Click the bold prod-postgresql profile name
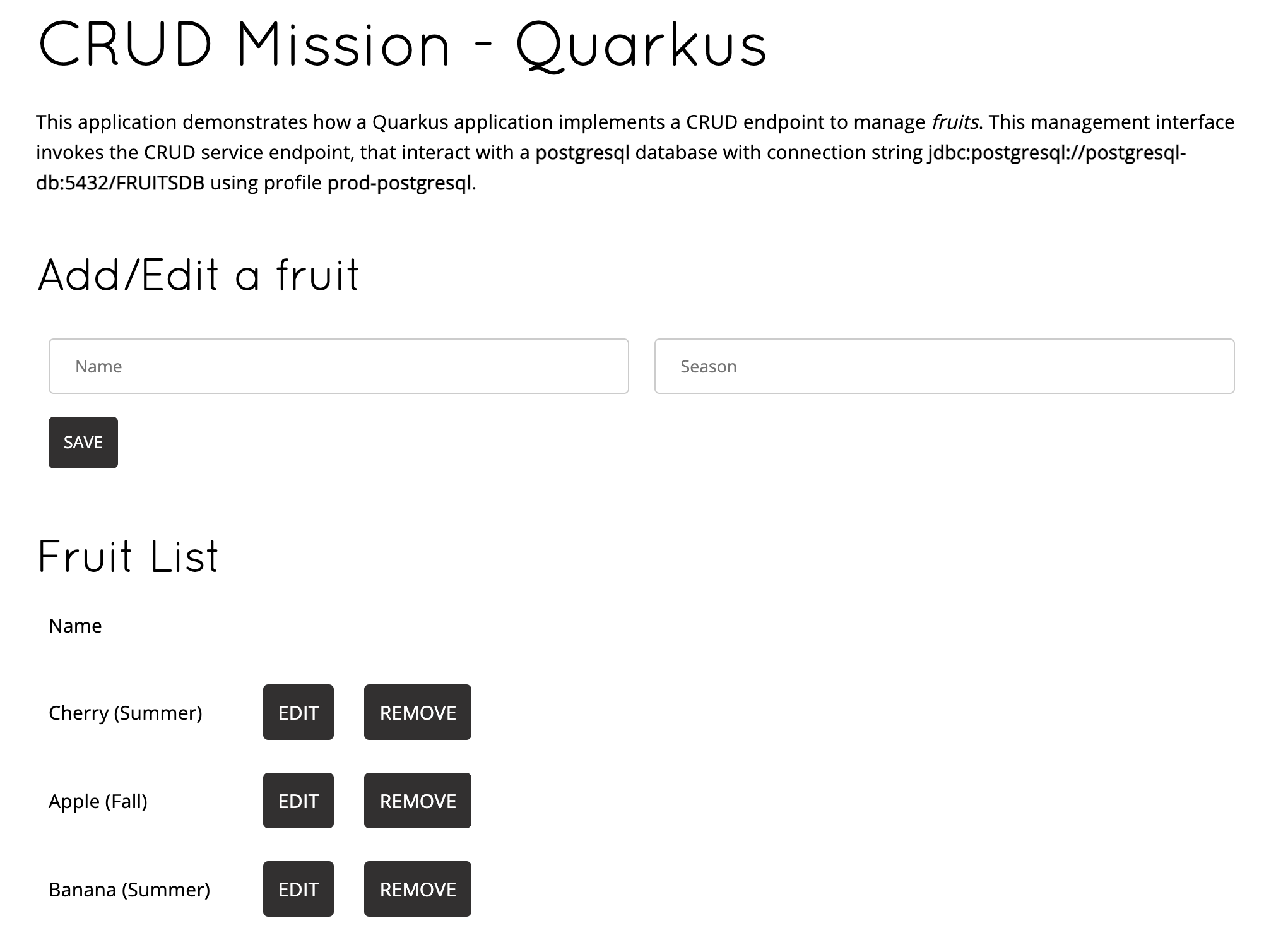 399,183
